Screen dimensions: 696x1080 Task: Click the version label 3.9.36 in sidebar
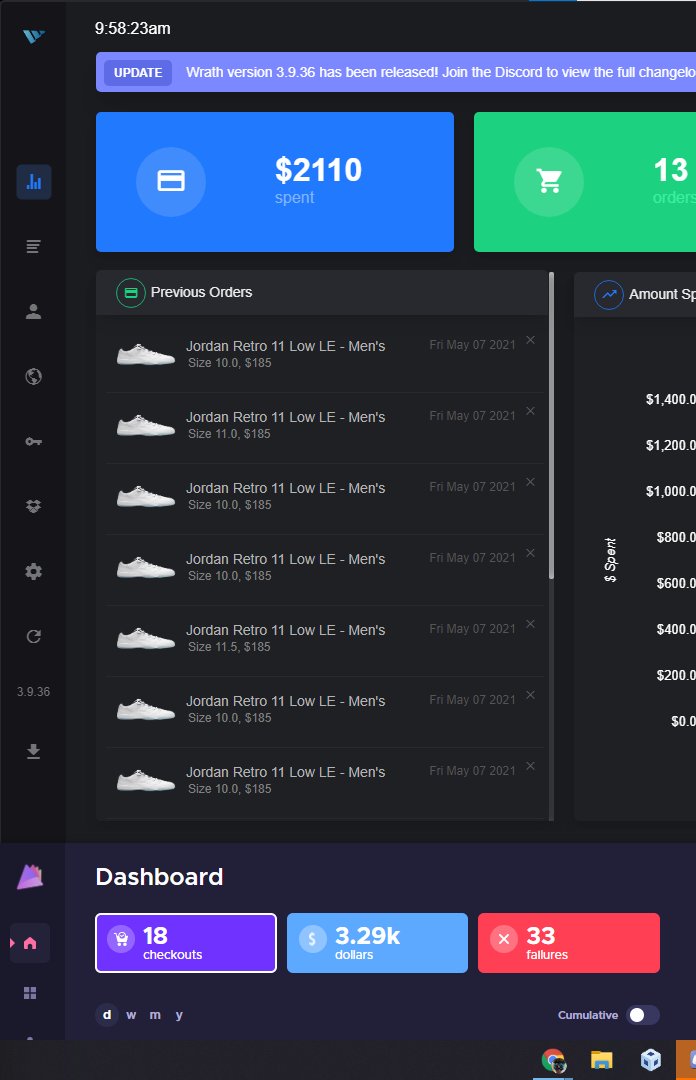click(x=33, y=692)
